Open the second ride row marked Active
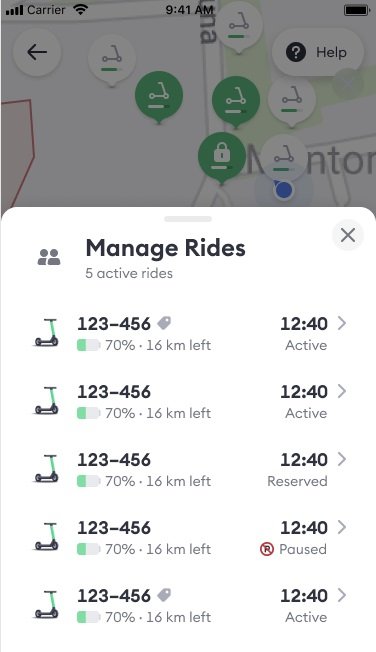This screenshot has height=652, width=376. pos(189,402)
